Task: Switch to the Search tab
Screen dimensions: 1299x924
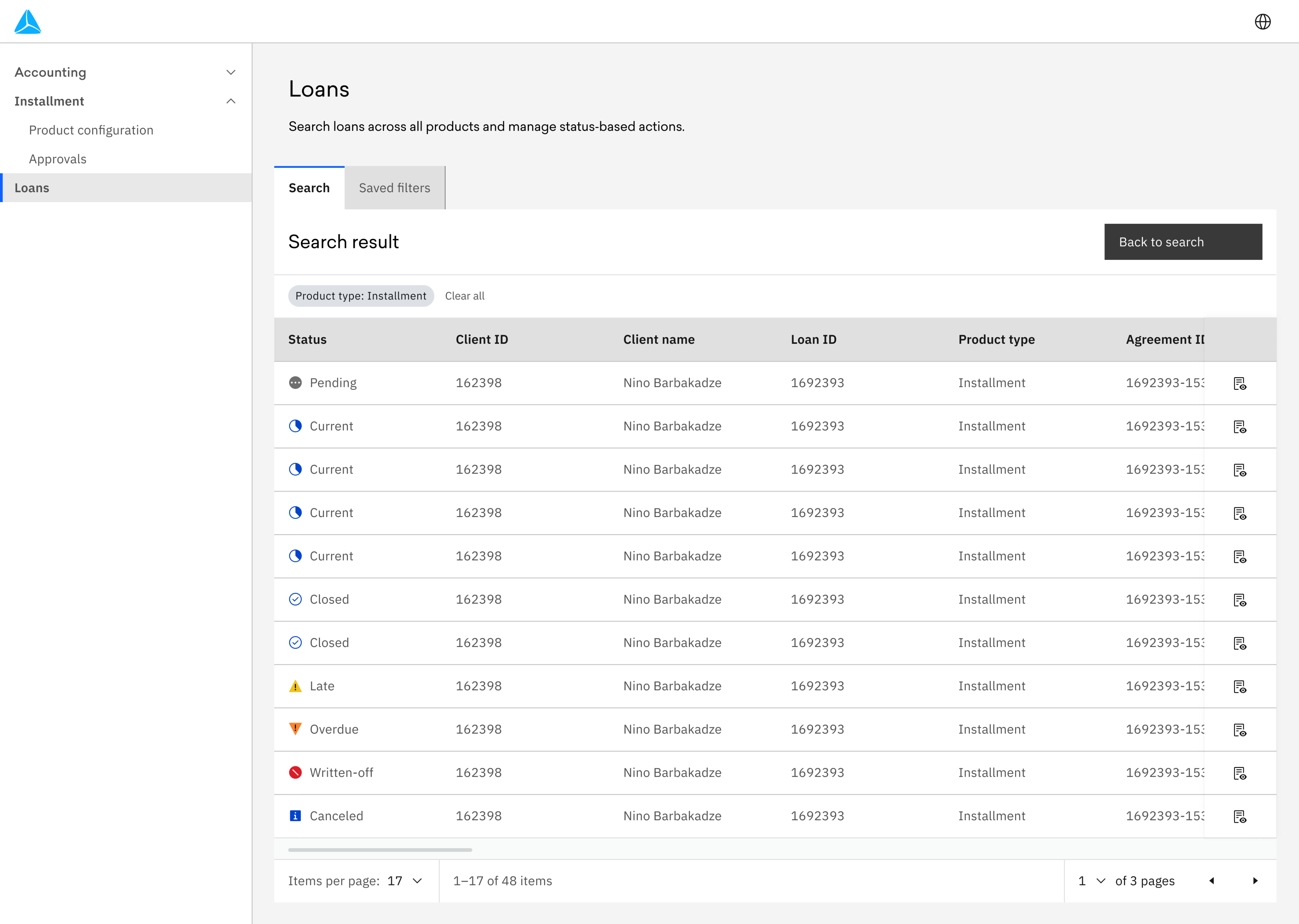Action: pos(309,188)
